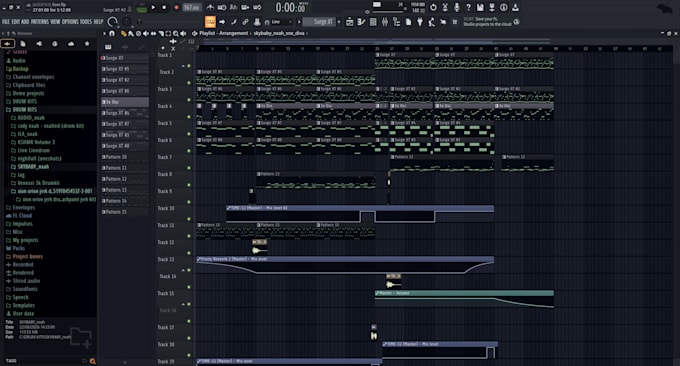Open the snap 'Line' dropdown
This screenshot has width=680, height=366.
tap(281, 22)
